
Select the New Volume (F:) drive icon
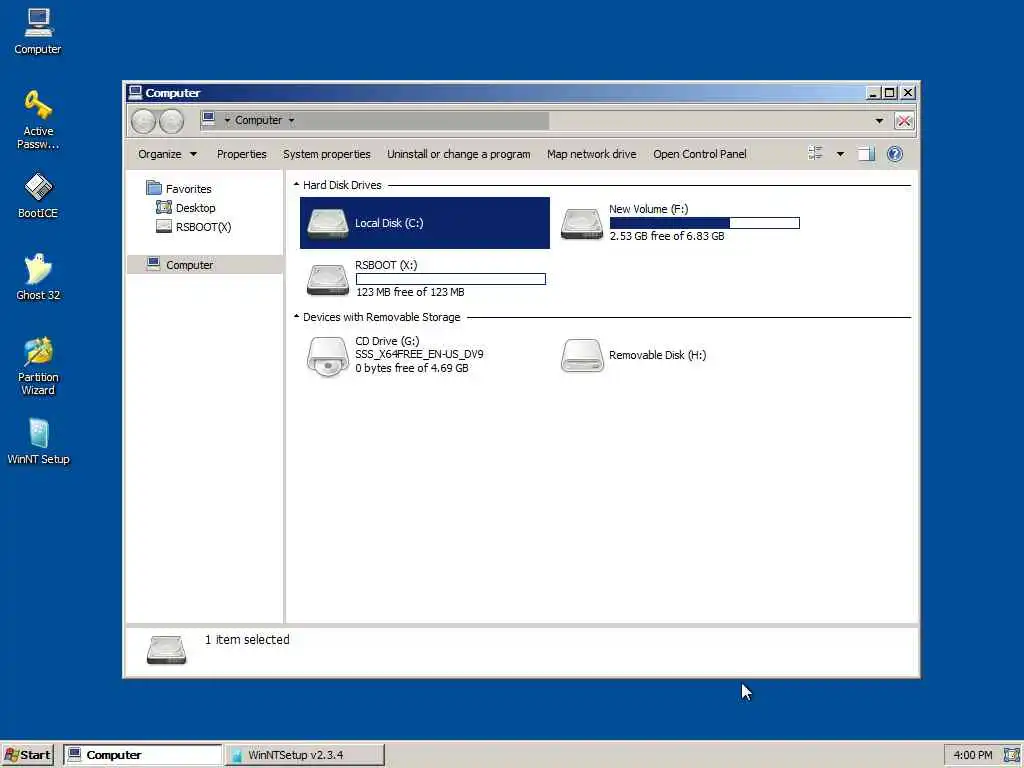[x=581, y=223]
